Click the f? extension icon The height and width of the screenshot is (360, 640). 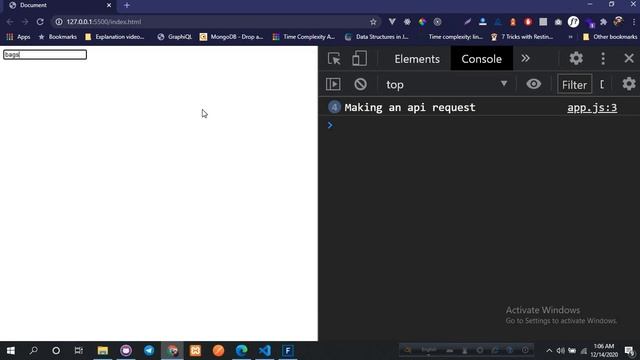(x=573, y=22)
